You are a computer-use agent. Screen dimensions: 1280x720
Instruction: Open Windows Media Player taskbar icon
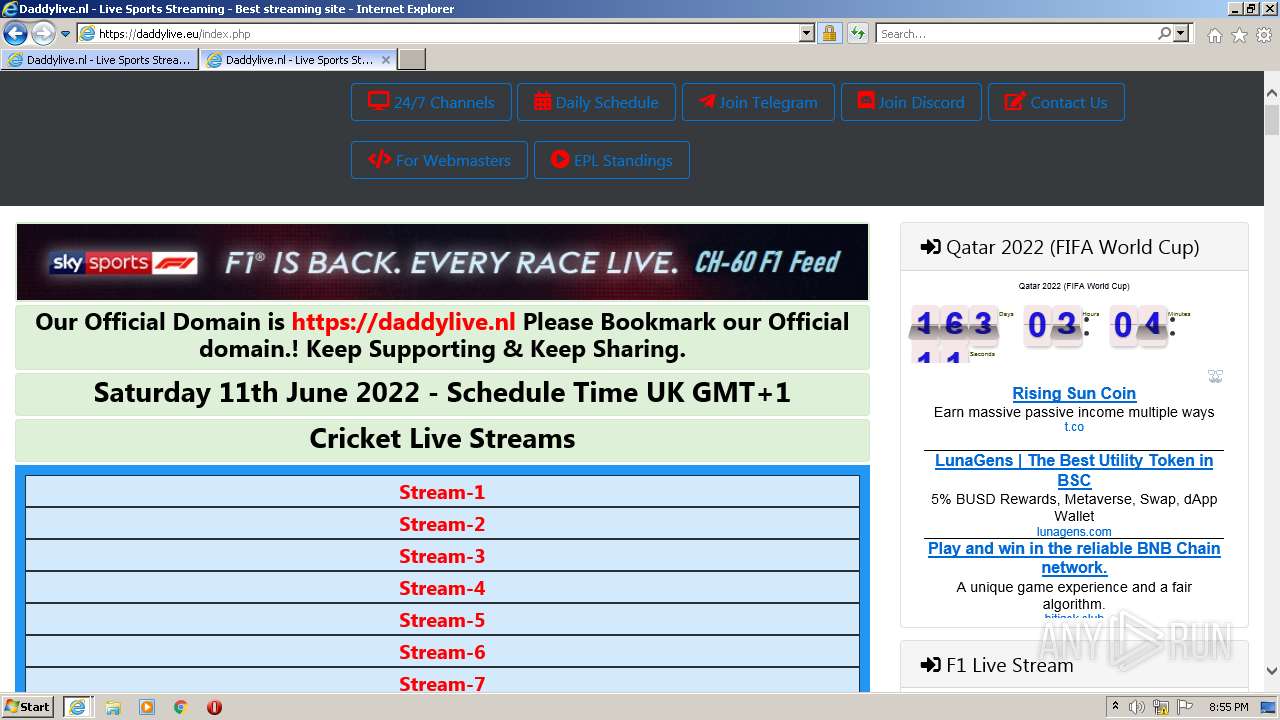[x=147, y=707]
